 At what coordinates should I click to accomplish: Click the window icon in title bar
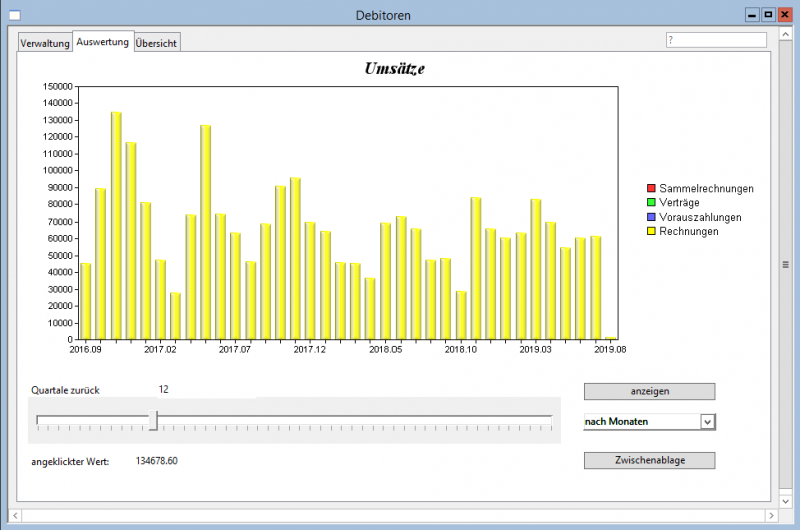(x=14, y=15)
